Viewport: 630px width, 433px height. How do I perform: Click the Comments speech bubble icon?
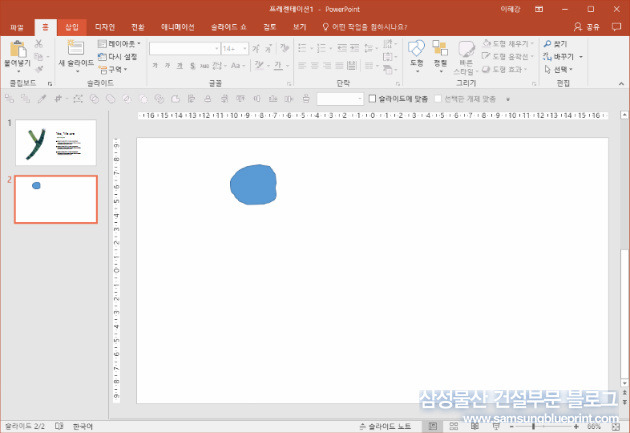click(616, 27)
